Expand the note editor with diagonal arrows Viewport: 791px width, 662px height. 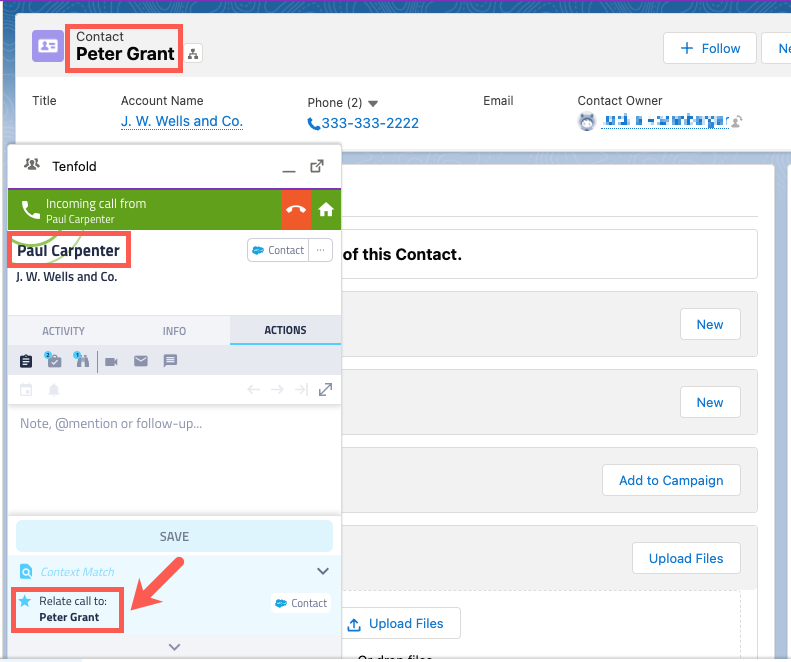pos(325,390)
